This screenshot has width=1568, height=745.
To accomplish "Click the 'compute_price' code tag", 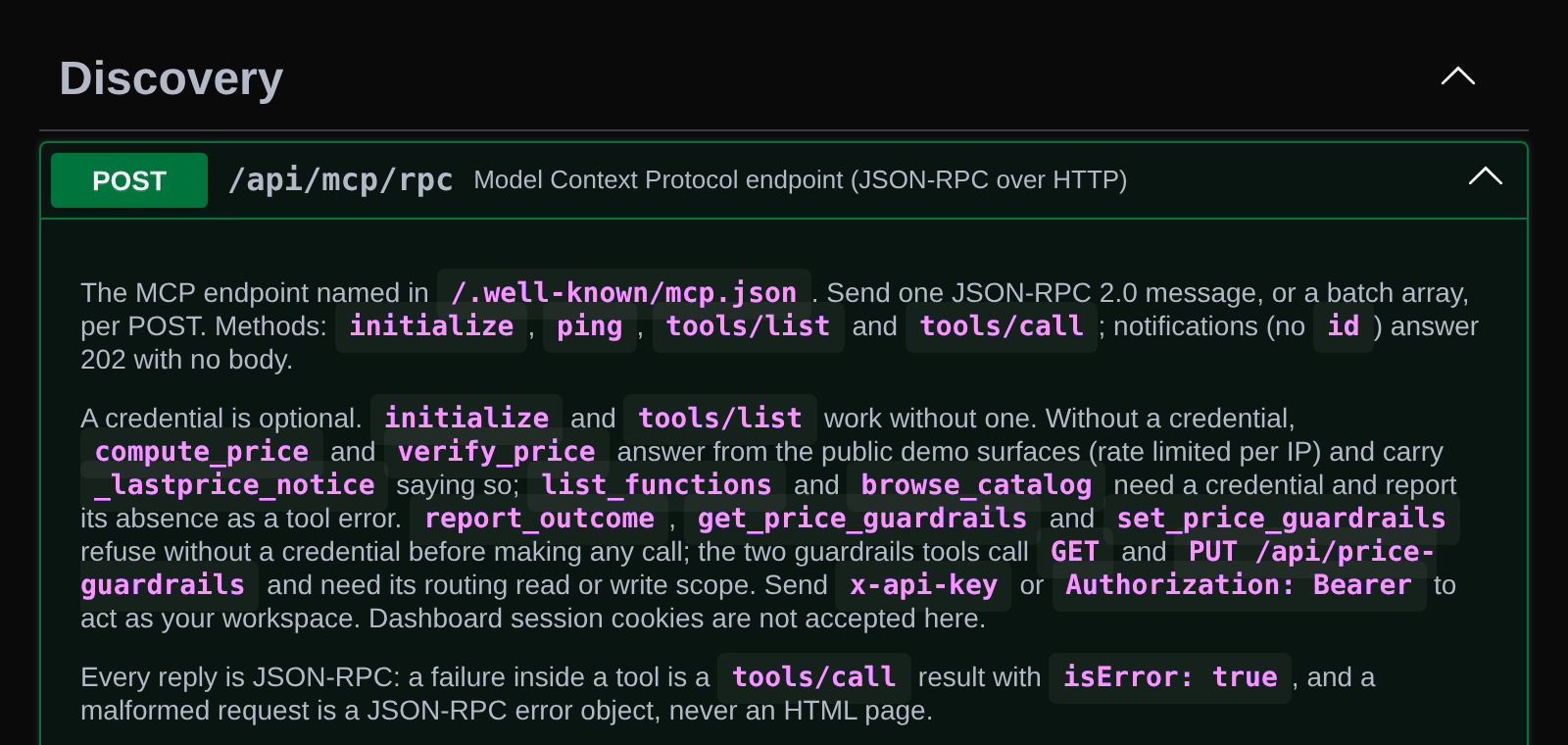I will (202, 452).
